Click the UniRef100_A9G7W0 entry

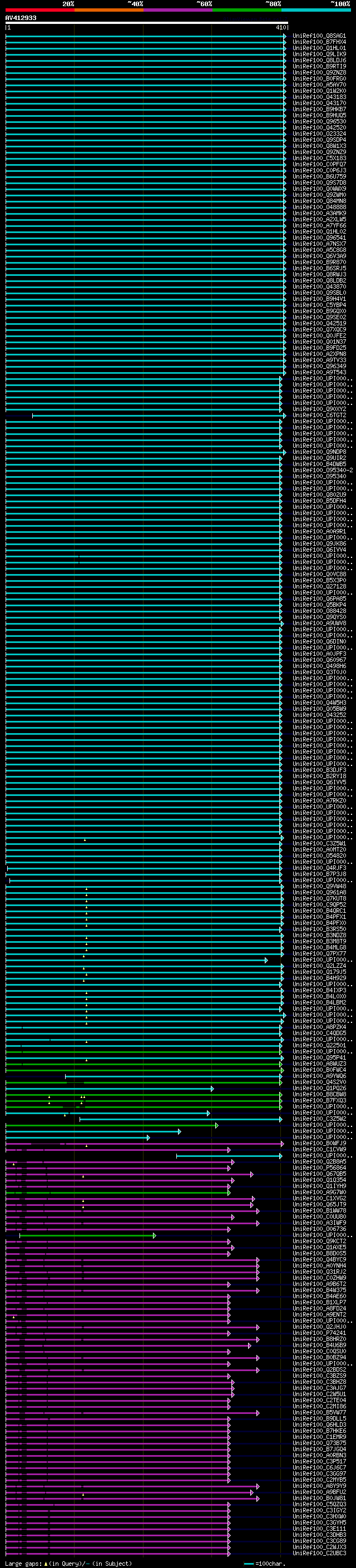(x=319, y=1192)
